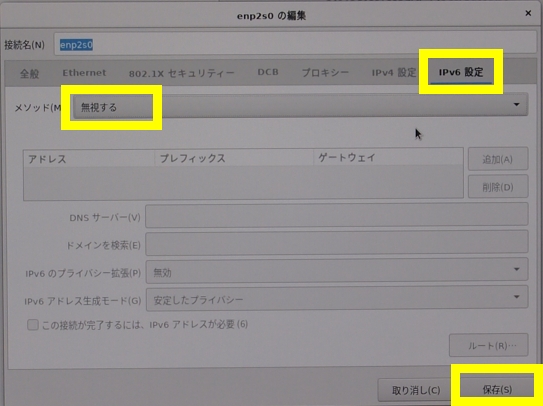The height and width of the screenshot is (406, 543).
Task: Click the ドメインを検索 input field
Action: click(x=337, y=243)
